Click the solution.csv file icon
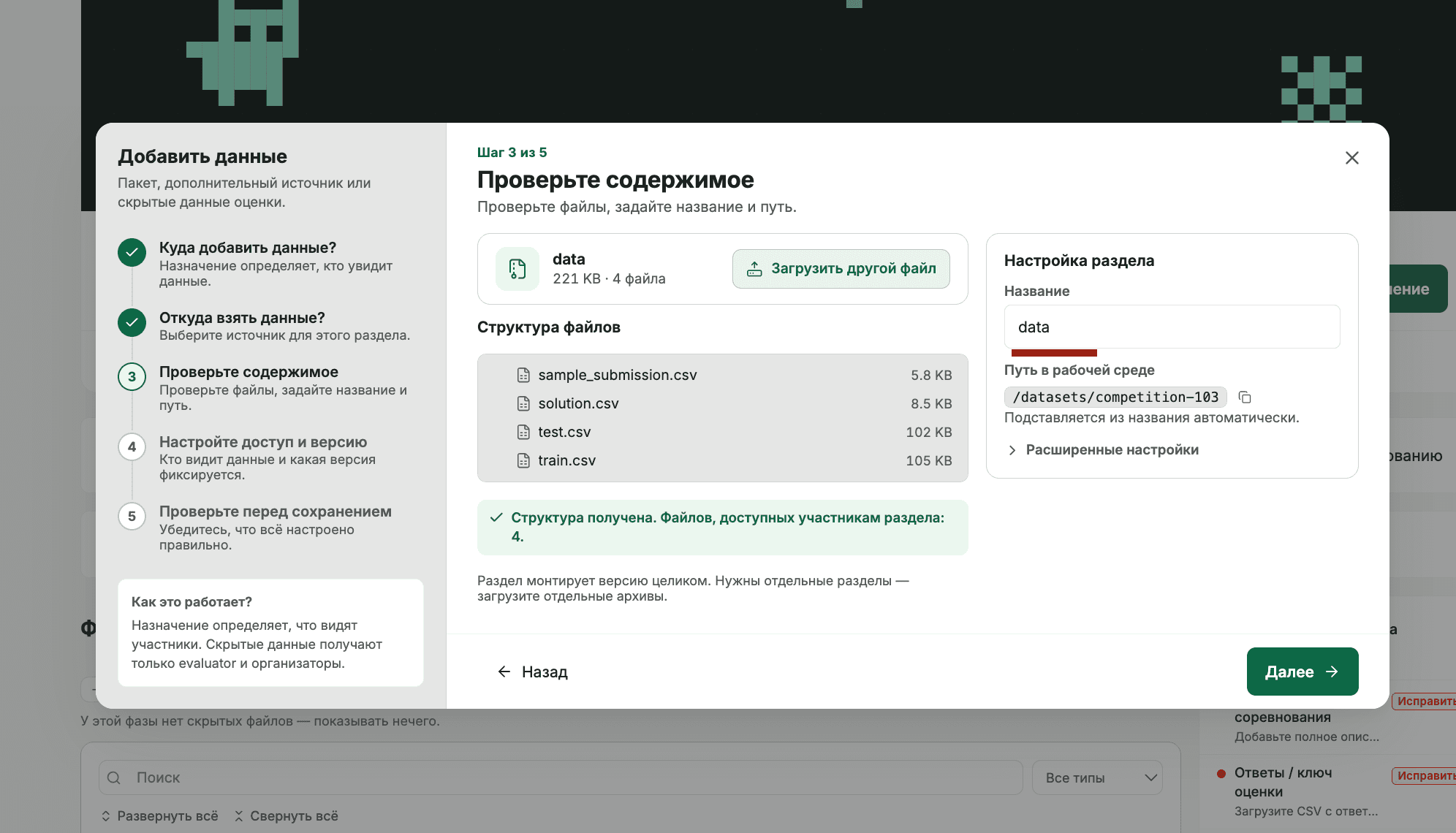Image resolution: width=1456 pixels, height=833 pixels. 523,403
